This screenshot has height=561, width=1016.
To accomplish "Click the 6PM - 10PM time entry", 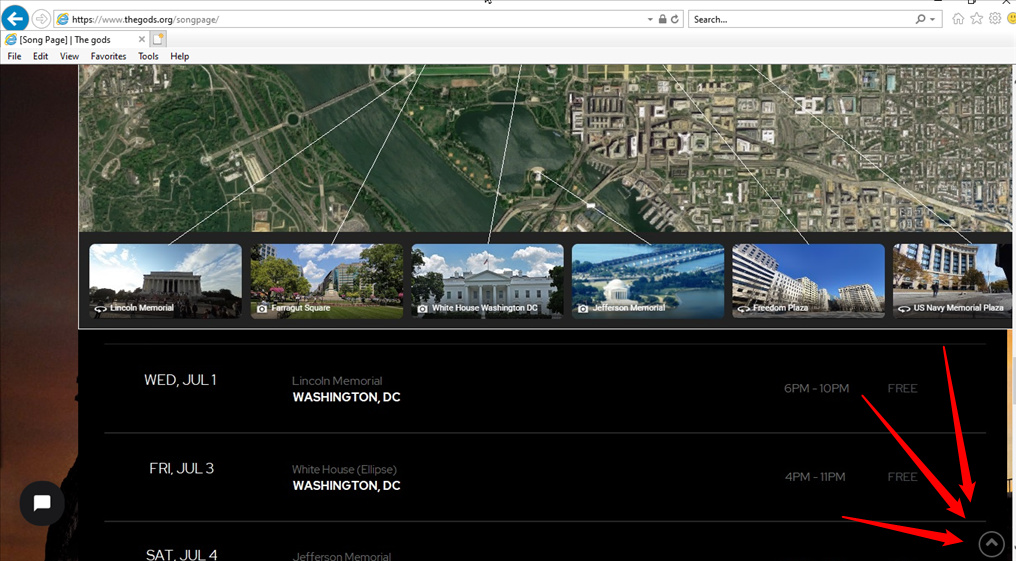I will point(816,389).
